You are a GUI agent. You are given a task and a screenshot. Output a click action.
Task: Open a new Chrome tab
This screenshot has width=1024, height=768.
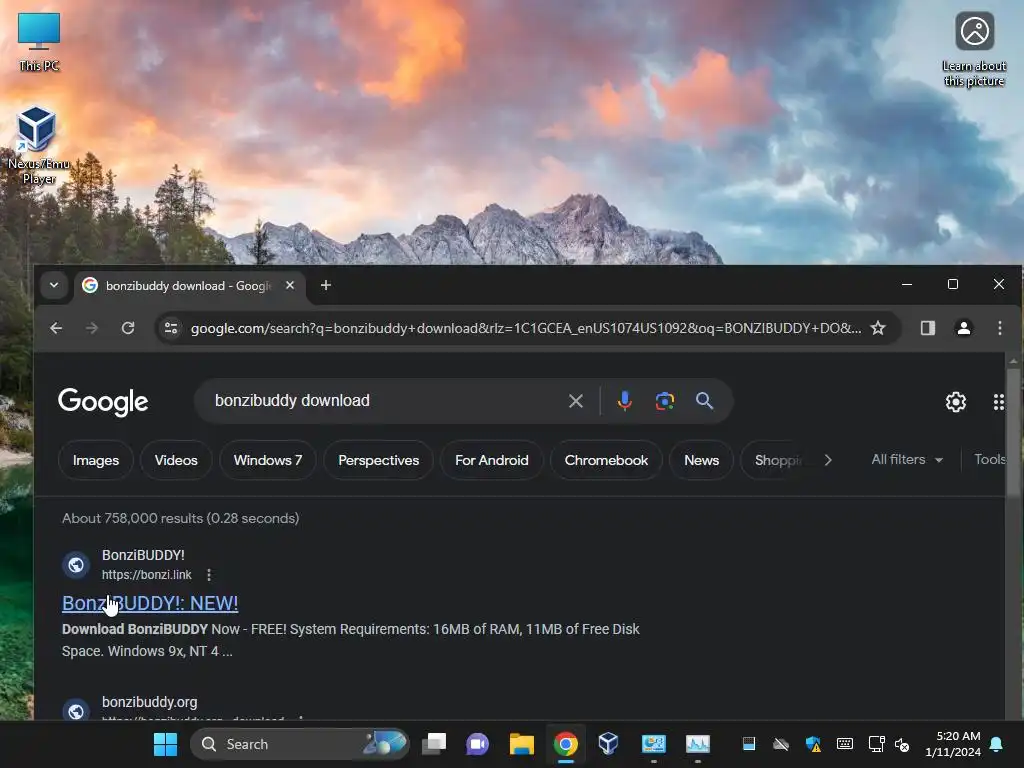[x=326, y=285]
